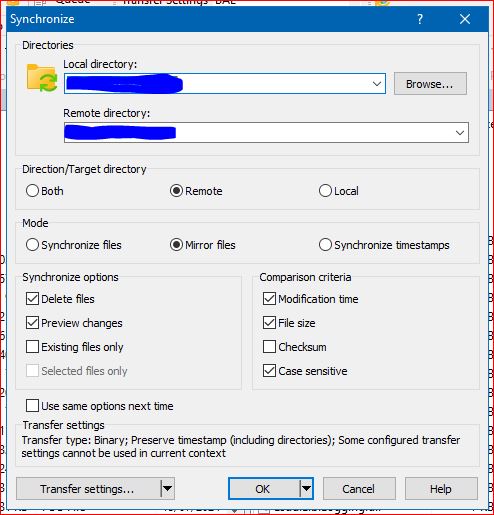
Task: Expand the Local directory dropdown
Action: coord(377,84)
